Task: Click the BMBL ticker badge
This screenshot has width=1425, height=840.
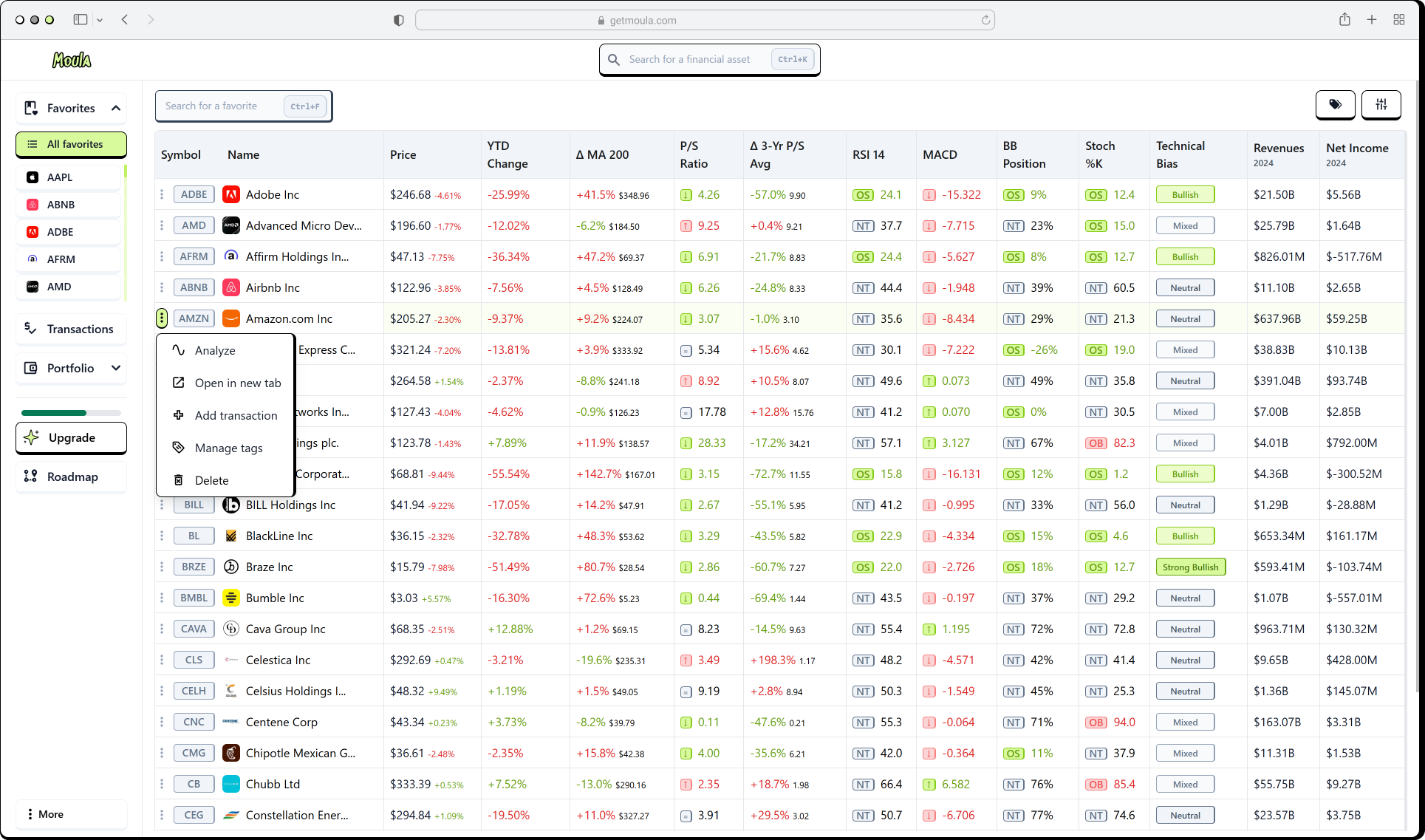Action: coord(194,598)
